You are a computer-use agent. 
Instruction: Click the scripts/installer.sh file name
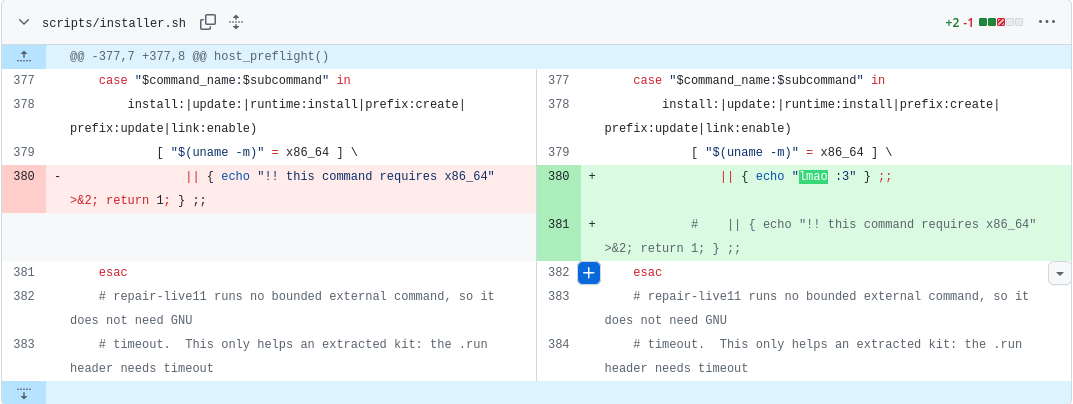pyautogui.click(x=114, y=23)
